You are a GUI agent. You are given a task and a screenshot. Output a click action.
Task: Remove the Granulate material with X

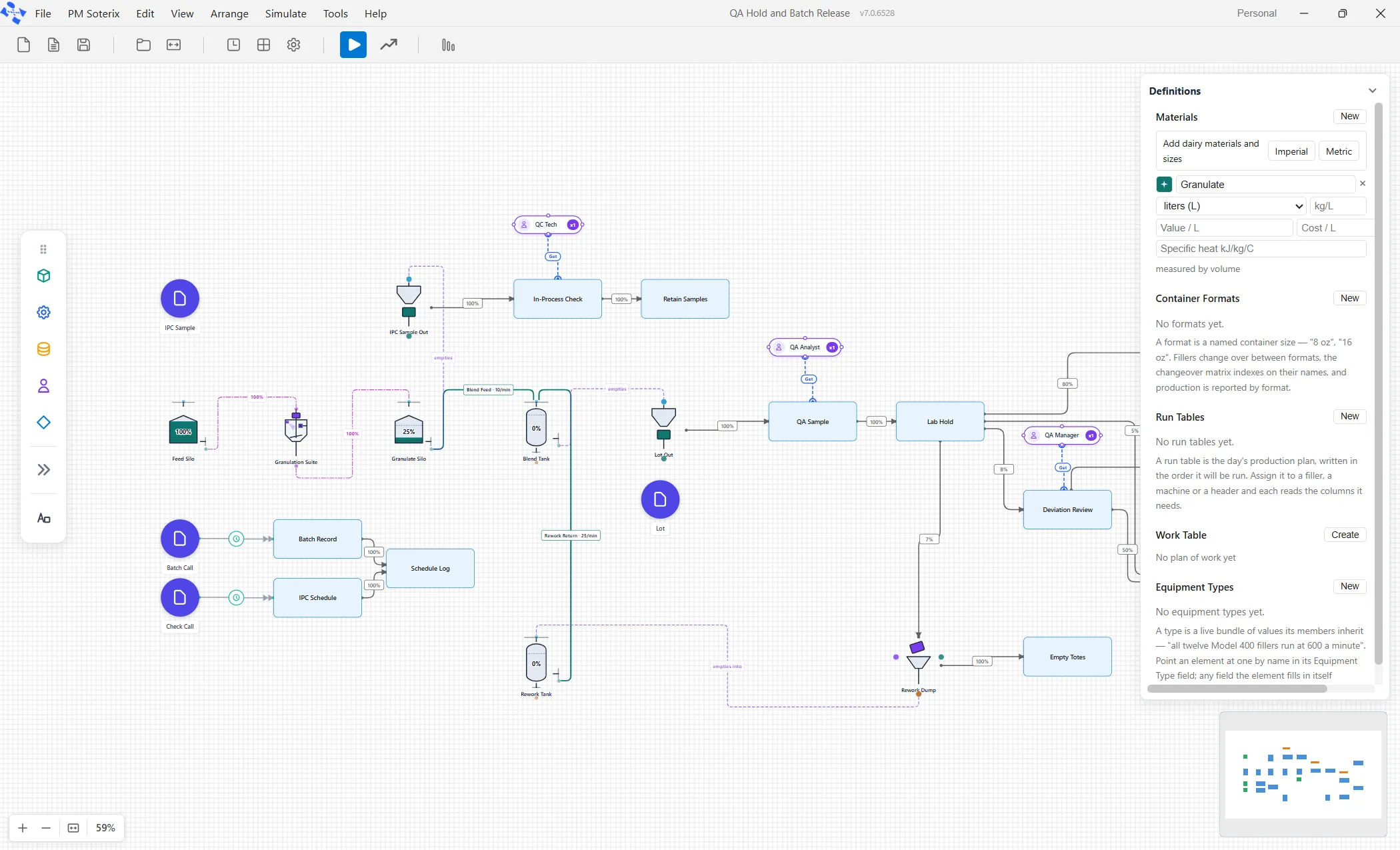pyautogui.click(x=1363, y=183)
